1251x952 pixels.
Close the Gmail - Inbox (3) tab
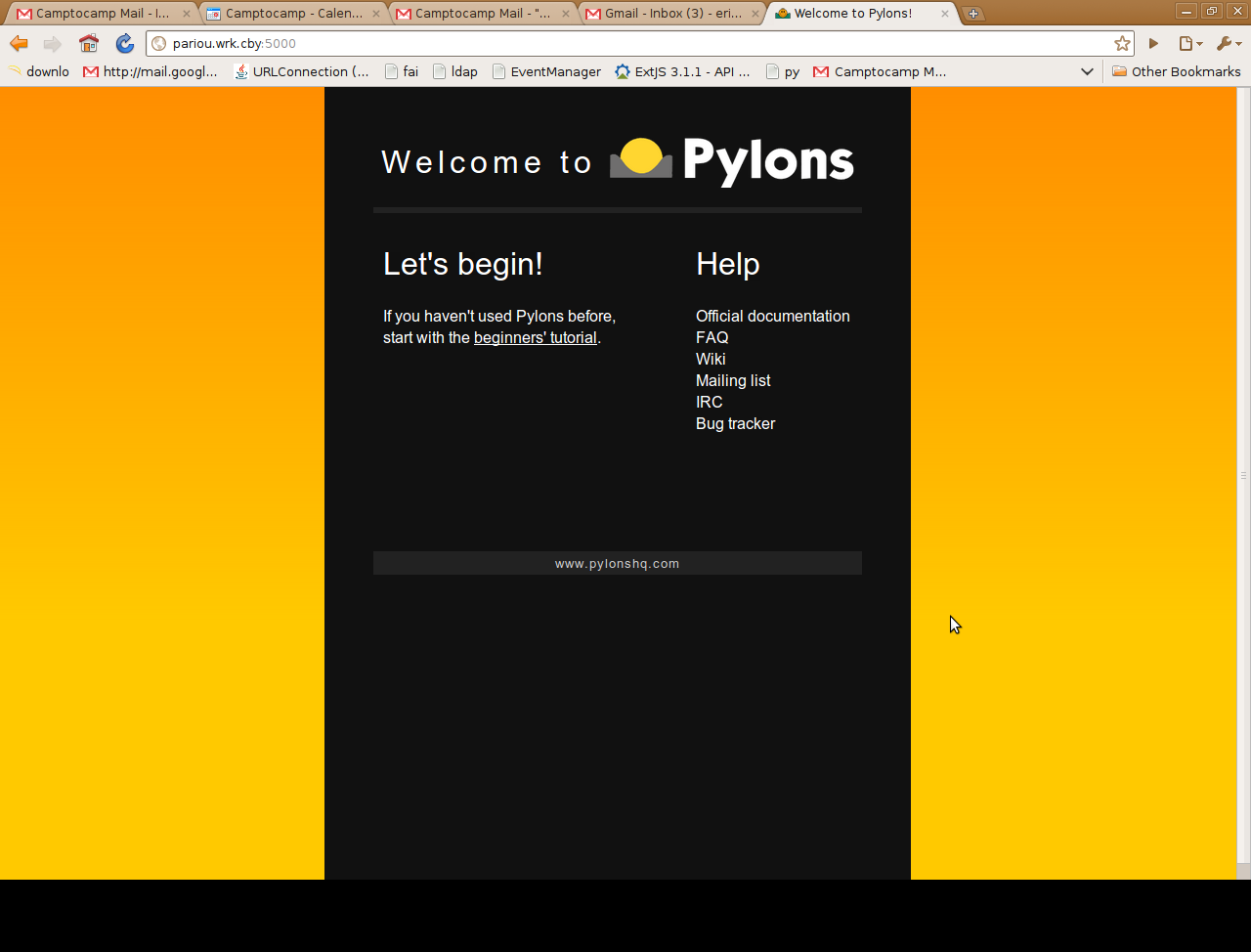tap(755, 14)
